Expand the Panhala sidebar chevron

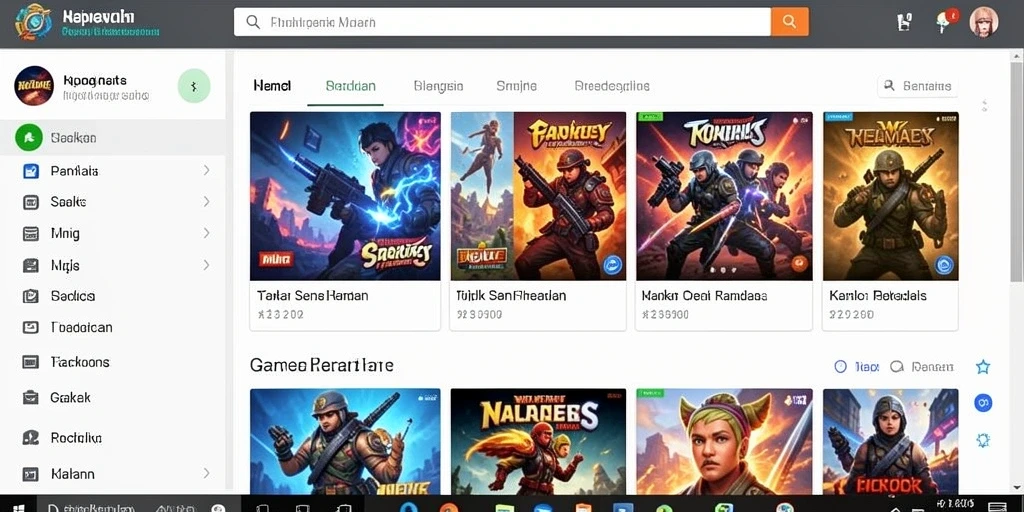tap(206, 170)
